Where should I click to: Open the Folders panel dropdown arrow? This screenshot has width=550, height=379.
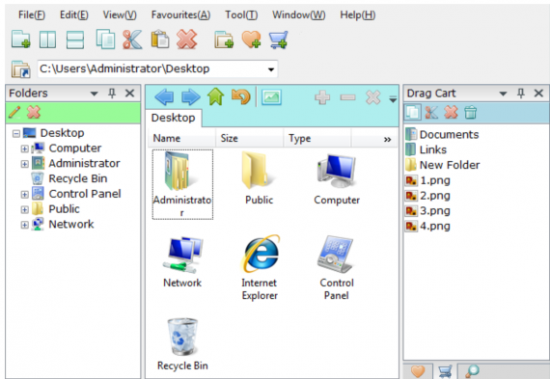pyautogui.click(x=94, y=93)
